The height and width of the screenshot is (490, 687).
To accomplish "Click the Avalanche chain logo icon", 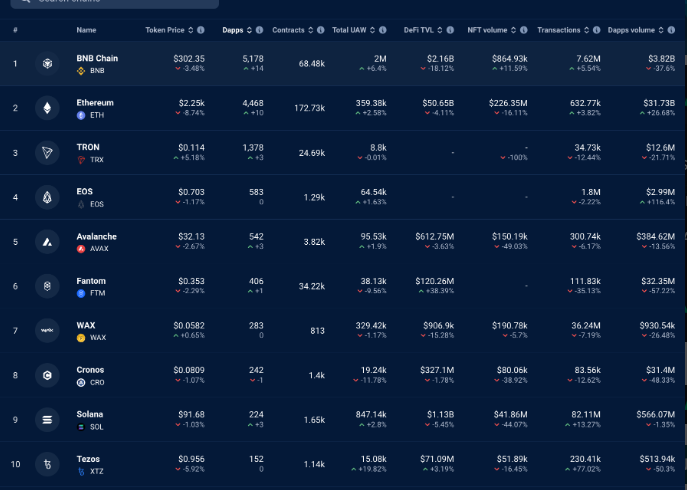I will click(x=47, y=242).
